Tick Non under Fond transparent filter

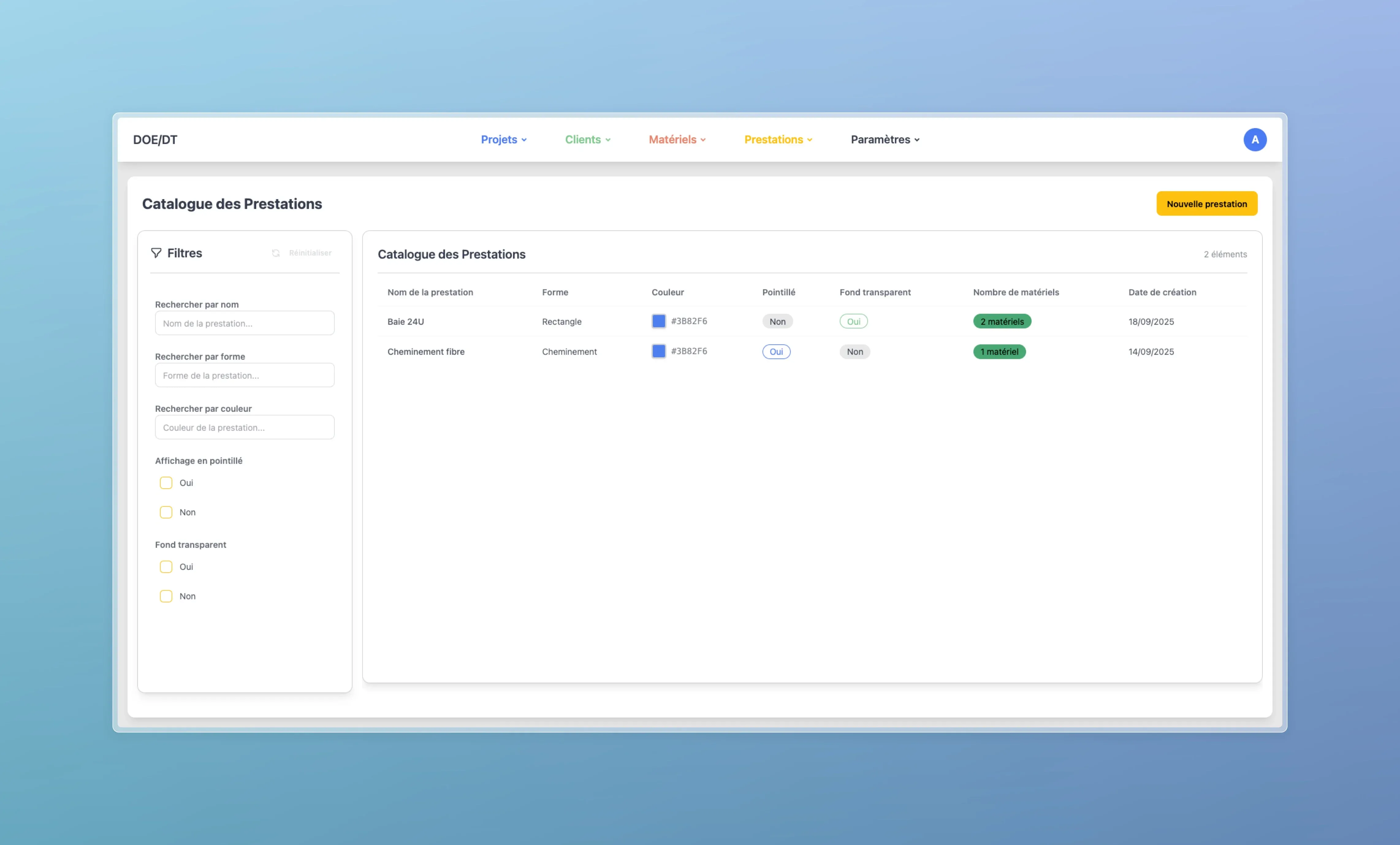(x=166, y=596)
